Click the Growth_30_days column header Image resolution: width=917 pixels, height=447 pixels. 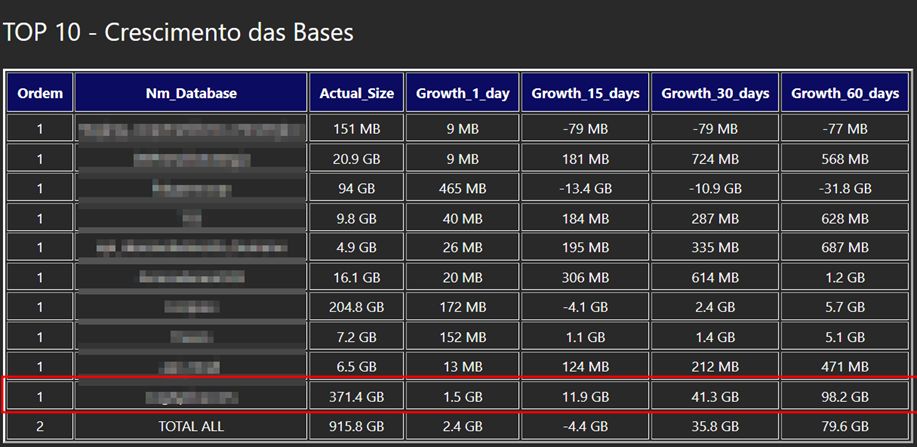[715, 93]
